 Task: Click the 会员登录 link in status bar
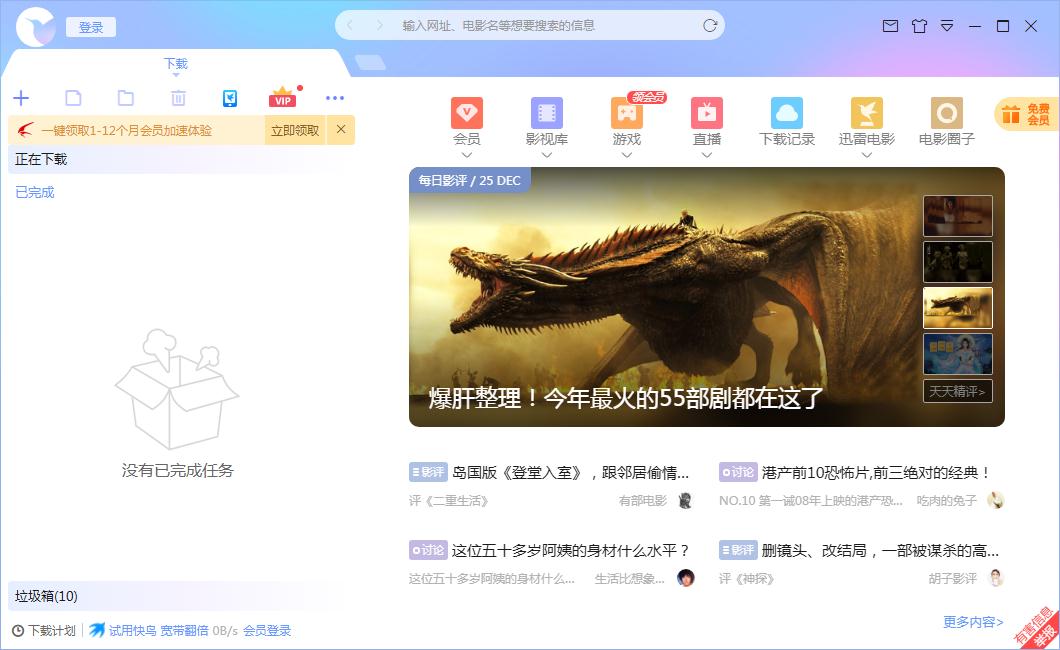click(267, 630)
